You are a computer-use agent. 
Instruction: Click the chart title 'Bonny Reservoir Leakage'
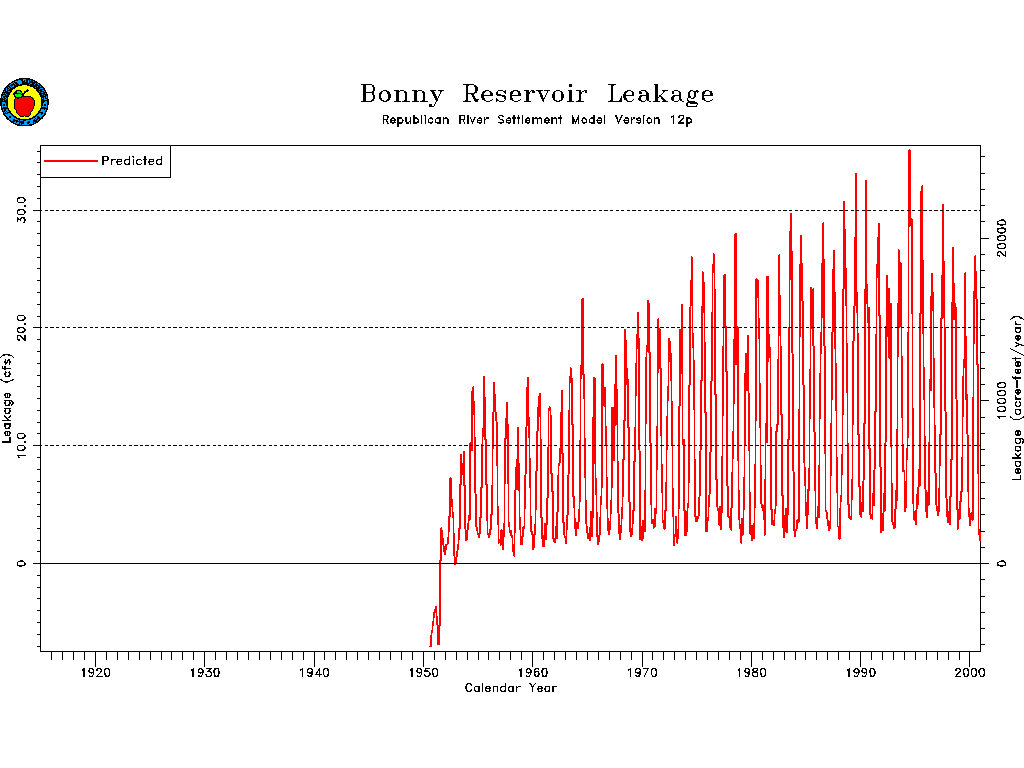[x=537, y=94]
